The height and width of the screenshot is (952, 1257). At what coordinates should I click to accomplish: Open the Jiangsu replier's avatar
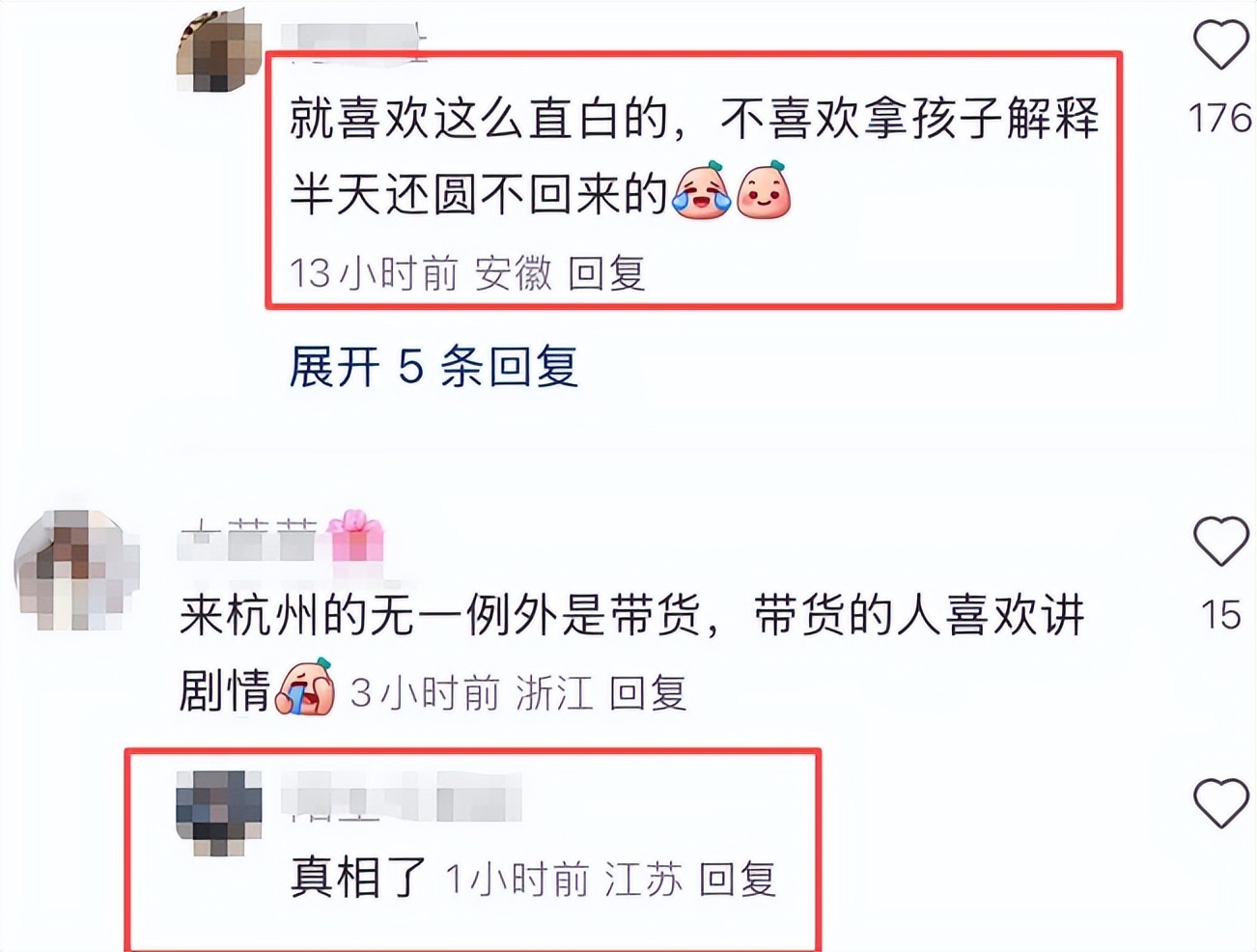click(x=219, y=814)
